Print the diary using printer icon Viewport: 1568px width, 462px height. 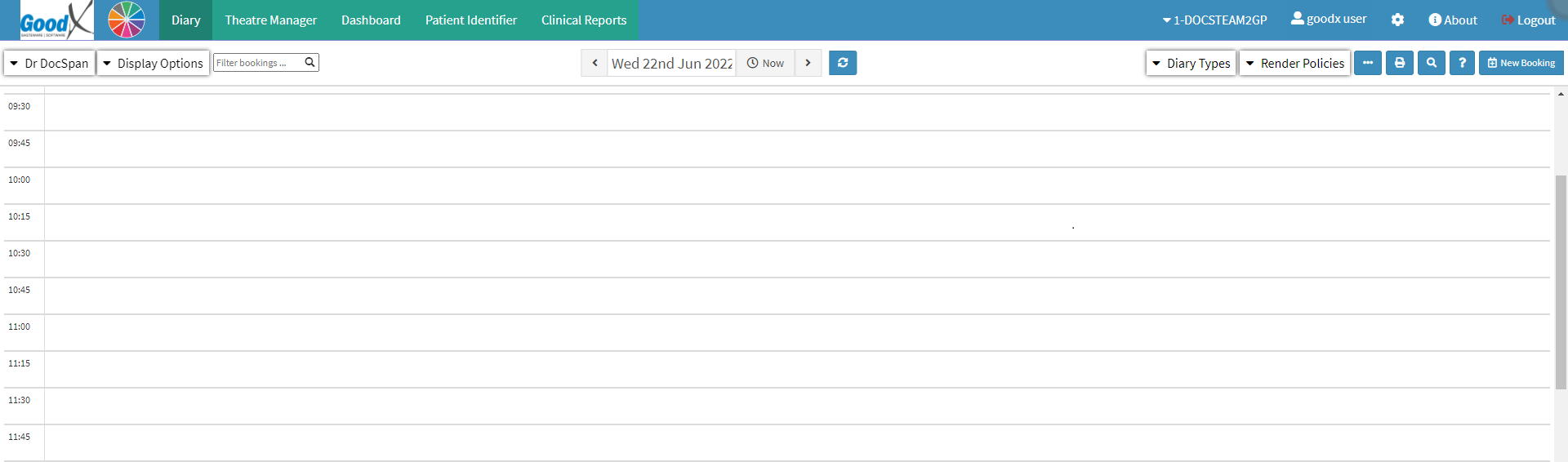[1400, 63]
